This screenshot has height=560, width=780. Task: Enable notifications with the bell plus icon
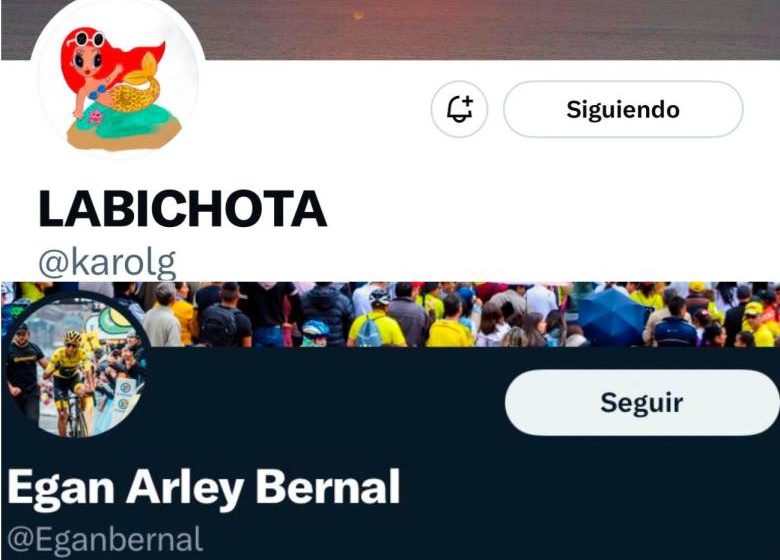tap(459, 109)
